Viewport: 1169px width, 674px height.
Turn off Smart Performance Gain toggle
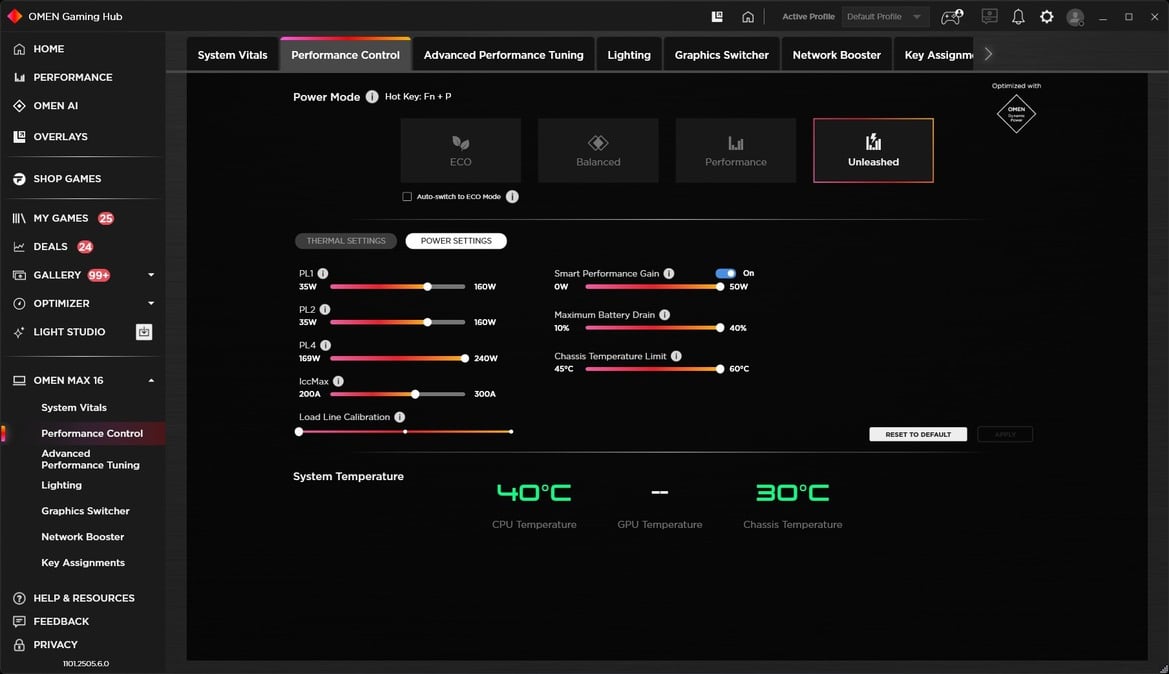tap(725, 274)
